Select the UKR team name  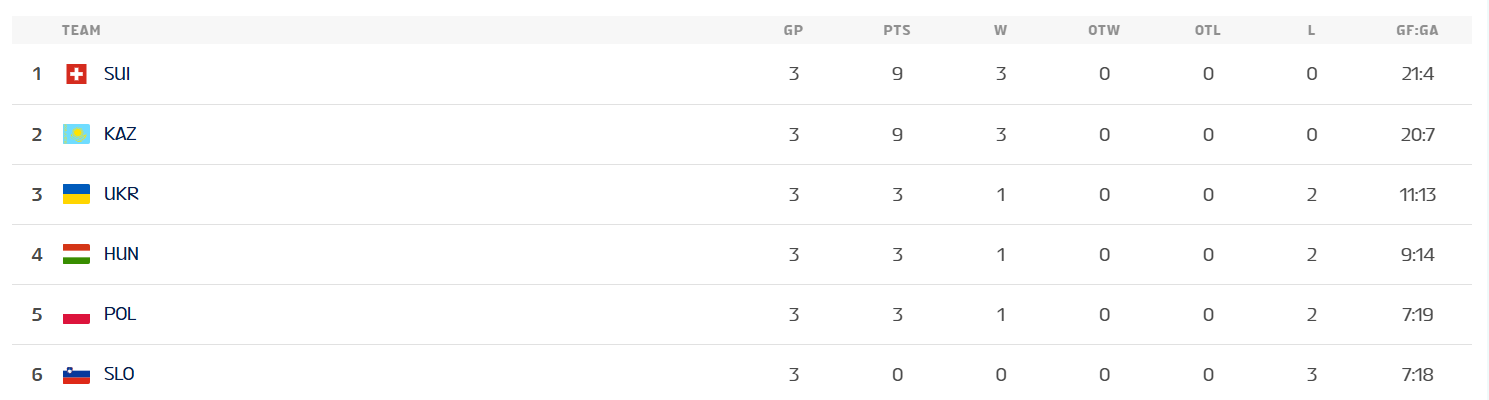[x=121, y=194]
